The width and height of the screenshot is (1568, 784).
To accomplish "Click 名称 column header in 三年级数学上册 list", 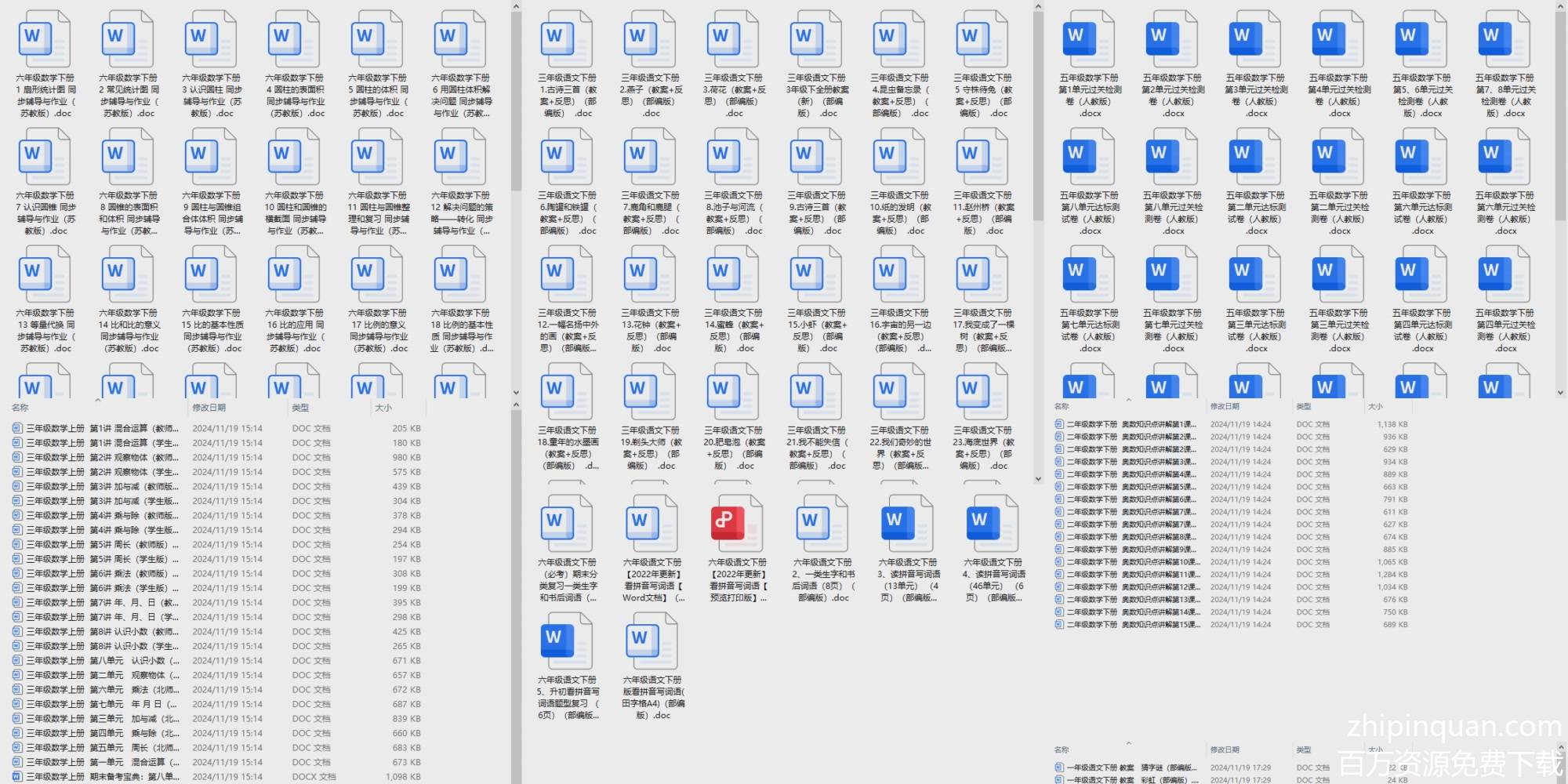I will pos(20,408).
